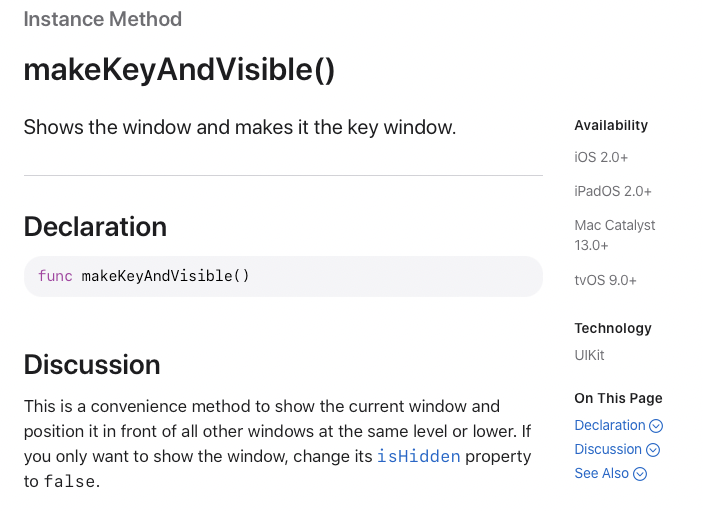Click the summary sentence about key window

(240, 127)
